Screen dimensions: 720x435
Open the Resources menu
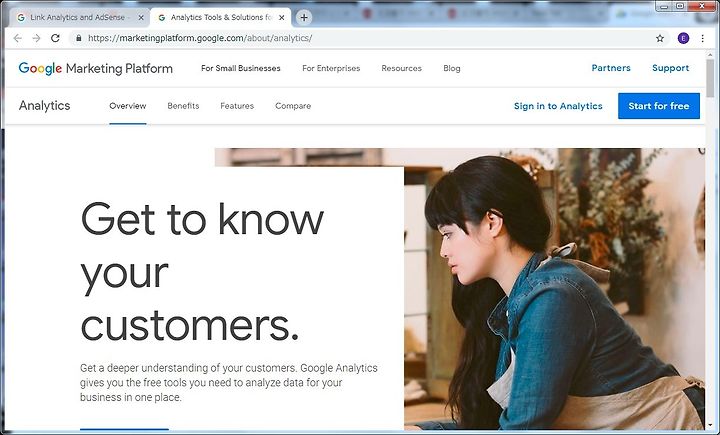pyautogui.click(x=401, y=68)
